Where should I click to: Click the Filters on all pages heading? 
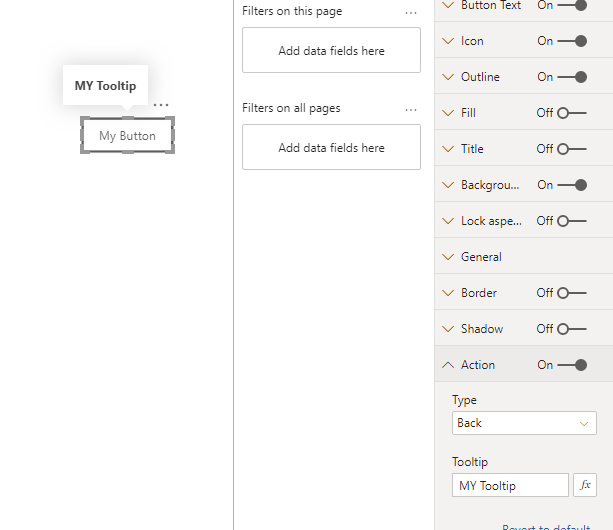[291, 108]
